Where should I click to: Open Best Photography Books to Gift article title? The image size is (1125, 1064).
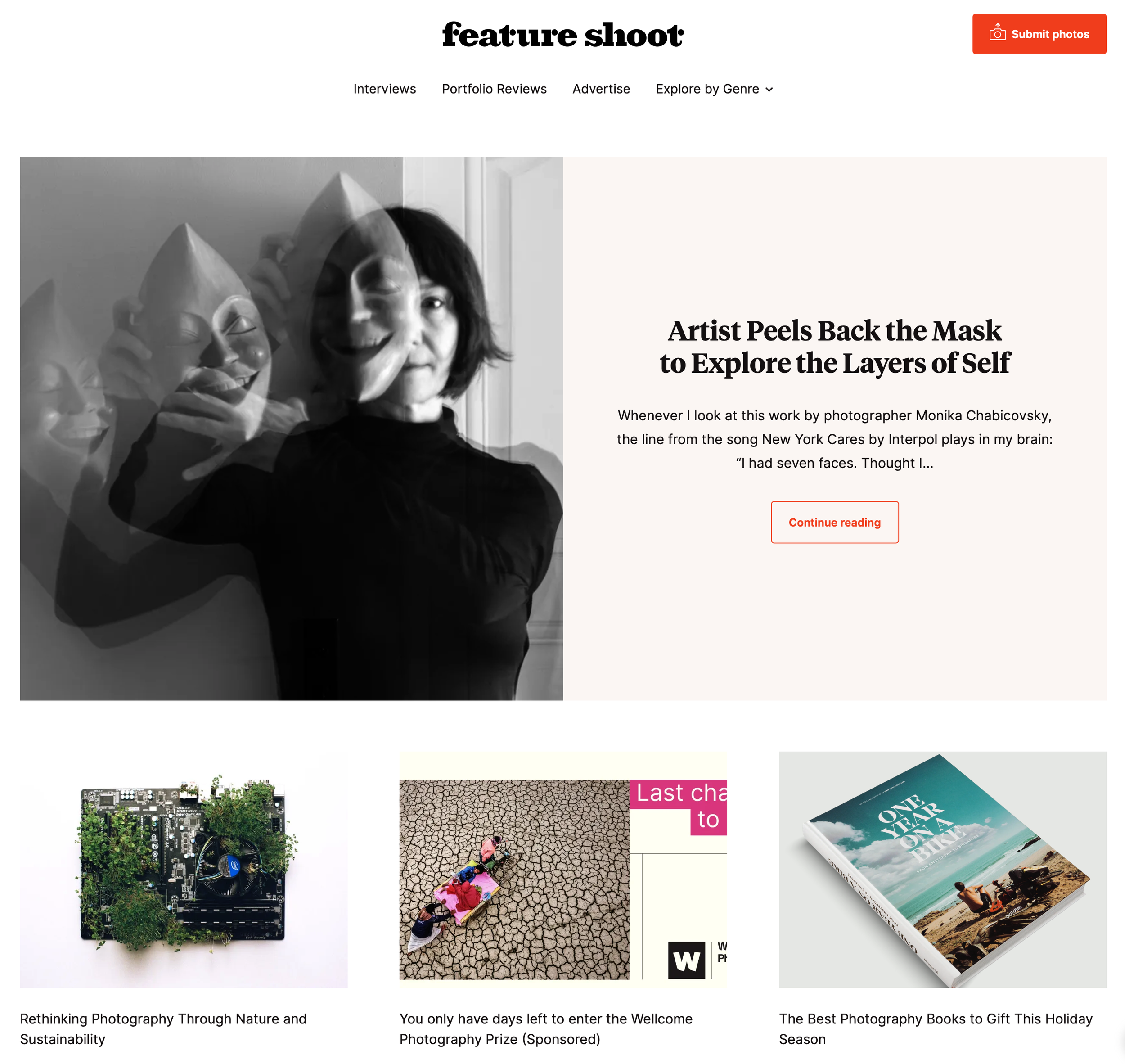pos(936,1029)
